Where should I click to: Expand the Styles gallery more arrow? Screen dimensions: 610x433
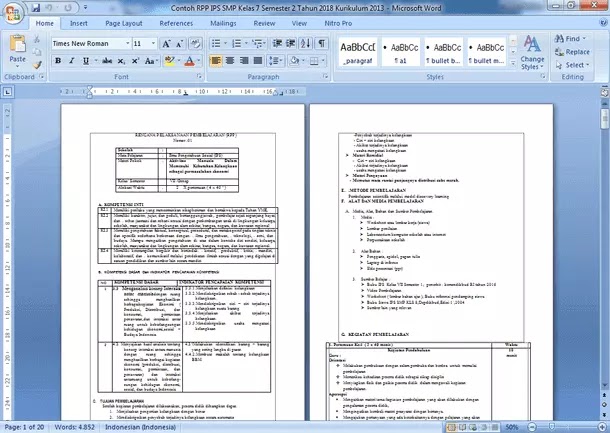[513, 62]
